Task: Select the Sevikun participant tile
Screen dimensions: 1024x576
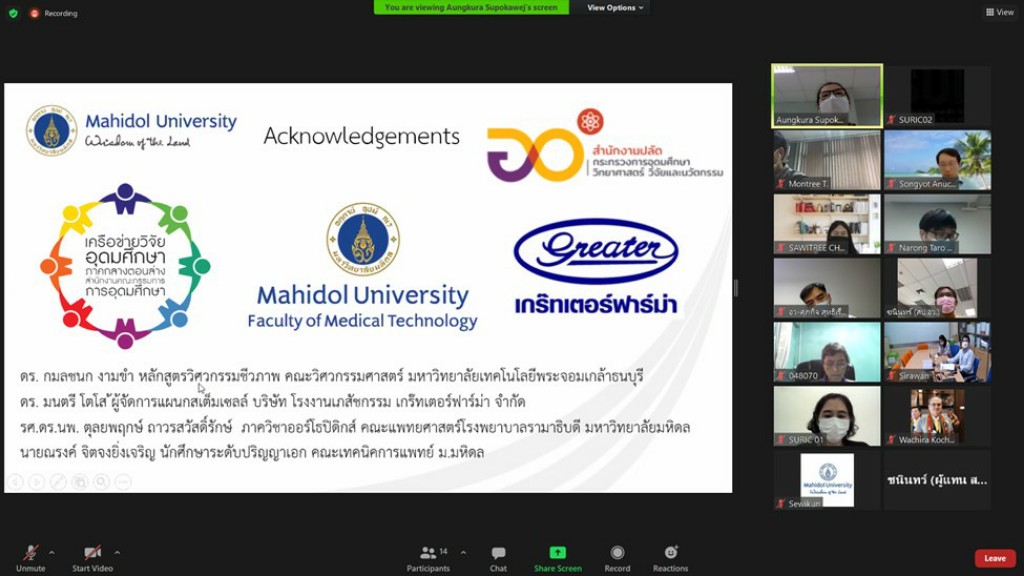Action: [x=827, y=481]
